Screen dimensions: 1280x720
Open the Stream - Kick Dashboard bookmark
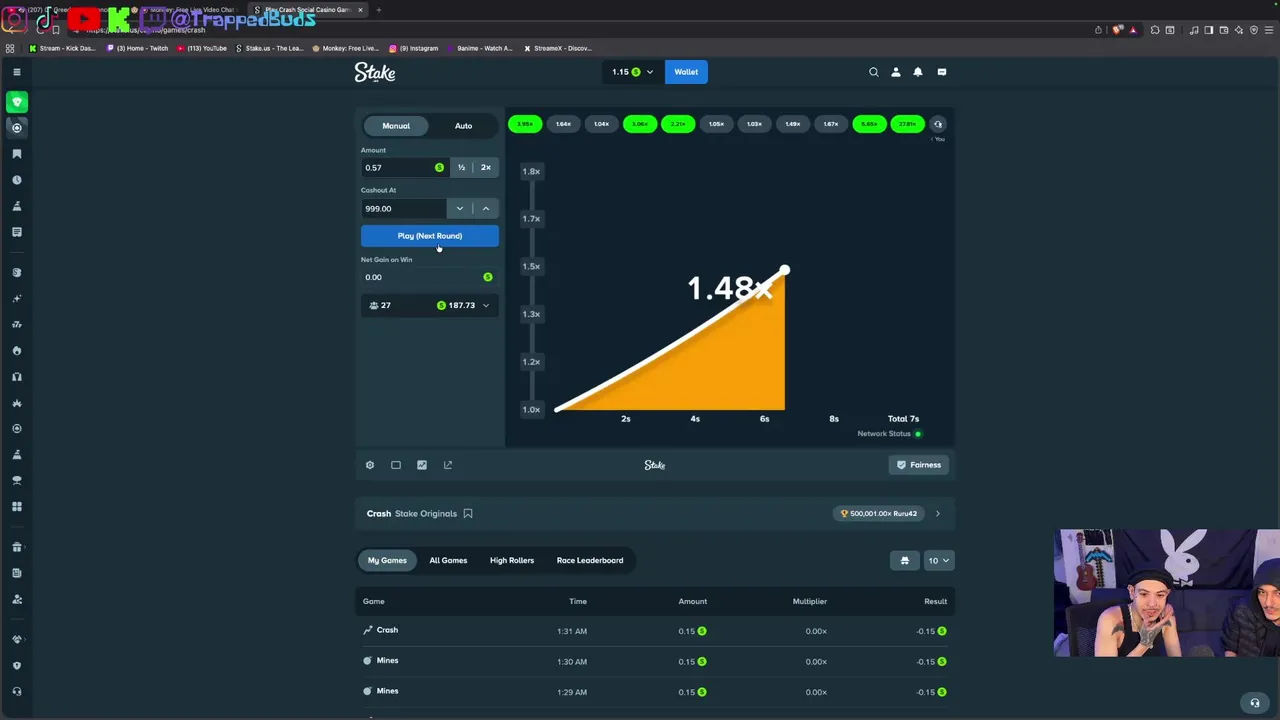tap(63, 48)
